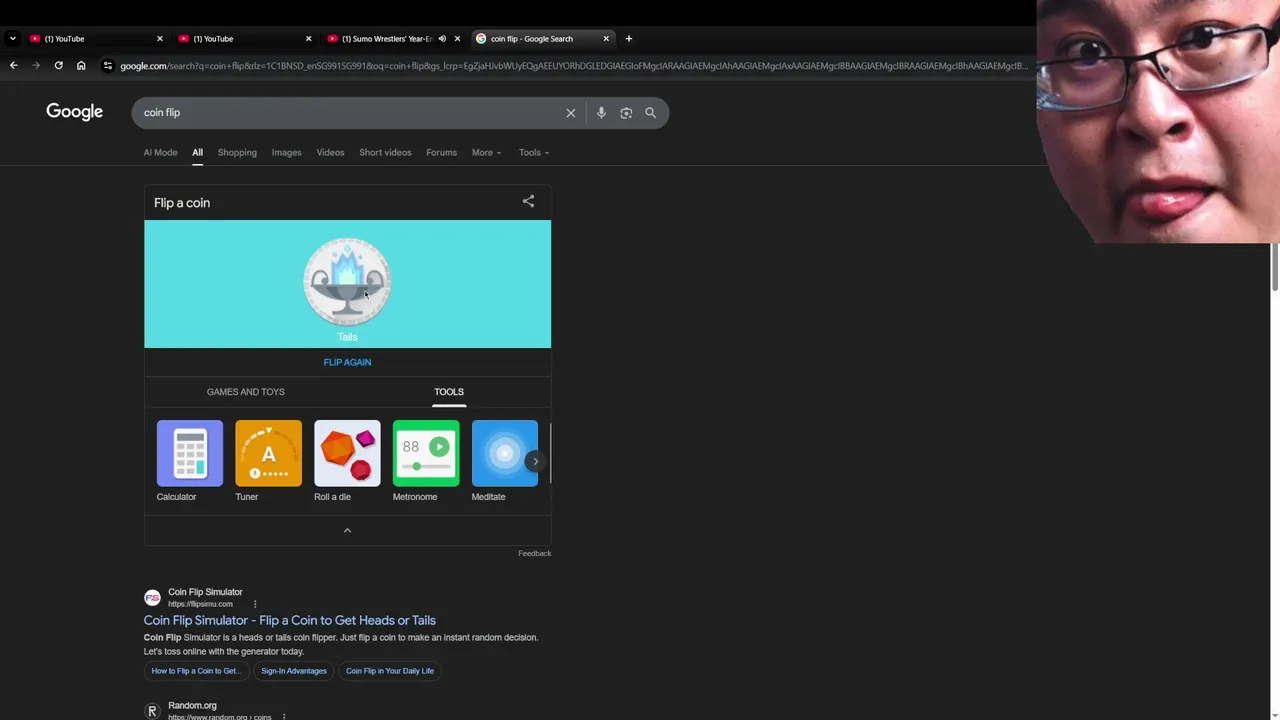Click the browser back arrow
1280x720 pixels.
click(13, 66)
